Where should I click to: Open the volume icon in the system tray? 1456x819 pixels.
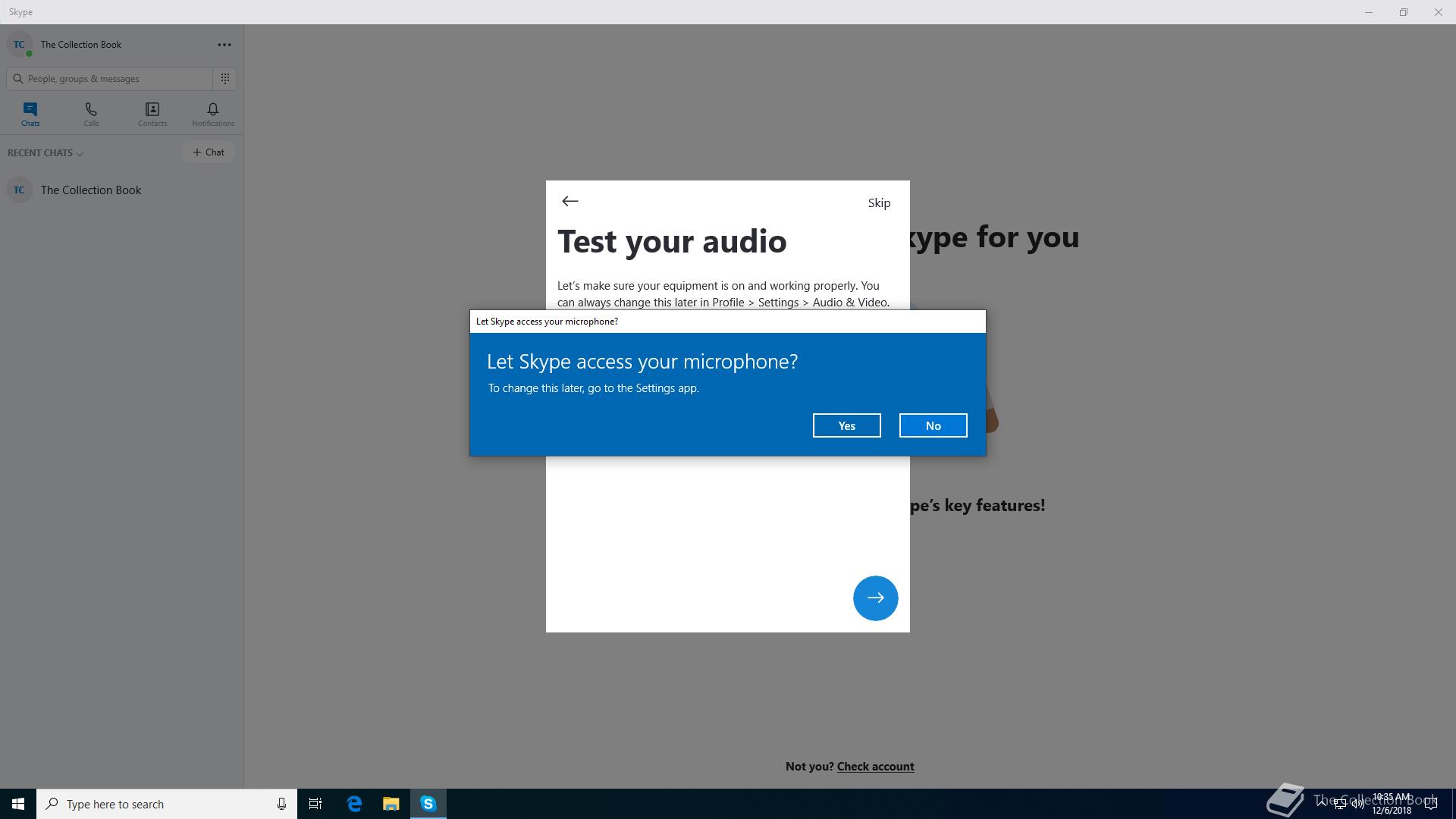click(x=1357, y=804)
